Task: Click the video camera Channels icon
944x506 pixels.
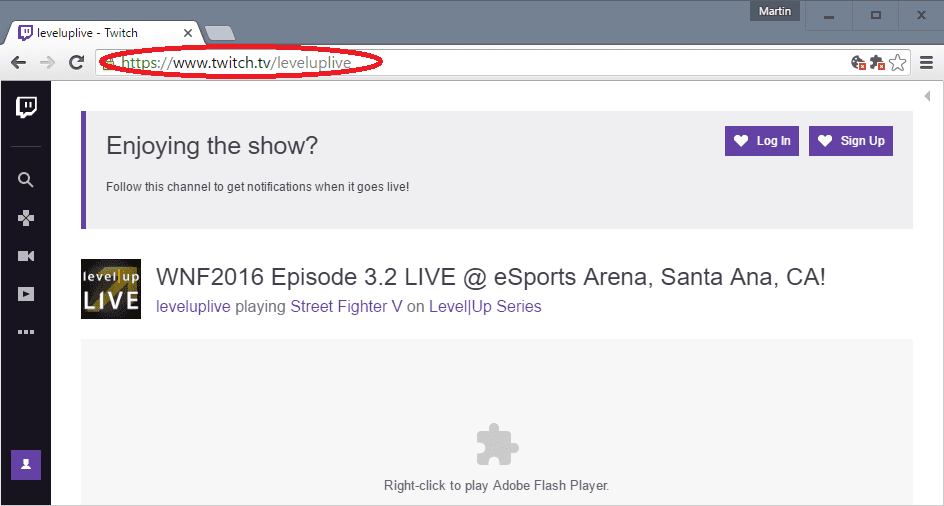Action: pos(26,256)
